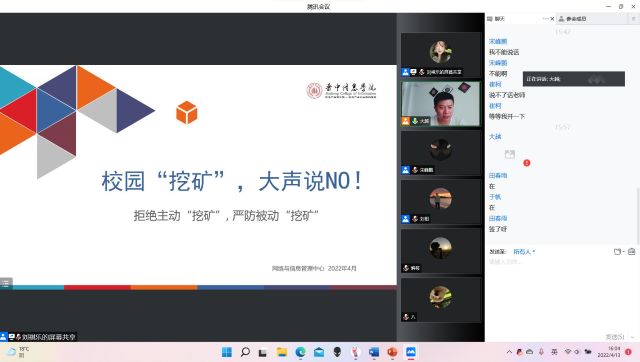The image size is (640, 362).
Task: Select the top participant video tile
Action: 440,55
